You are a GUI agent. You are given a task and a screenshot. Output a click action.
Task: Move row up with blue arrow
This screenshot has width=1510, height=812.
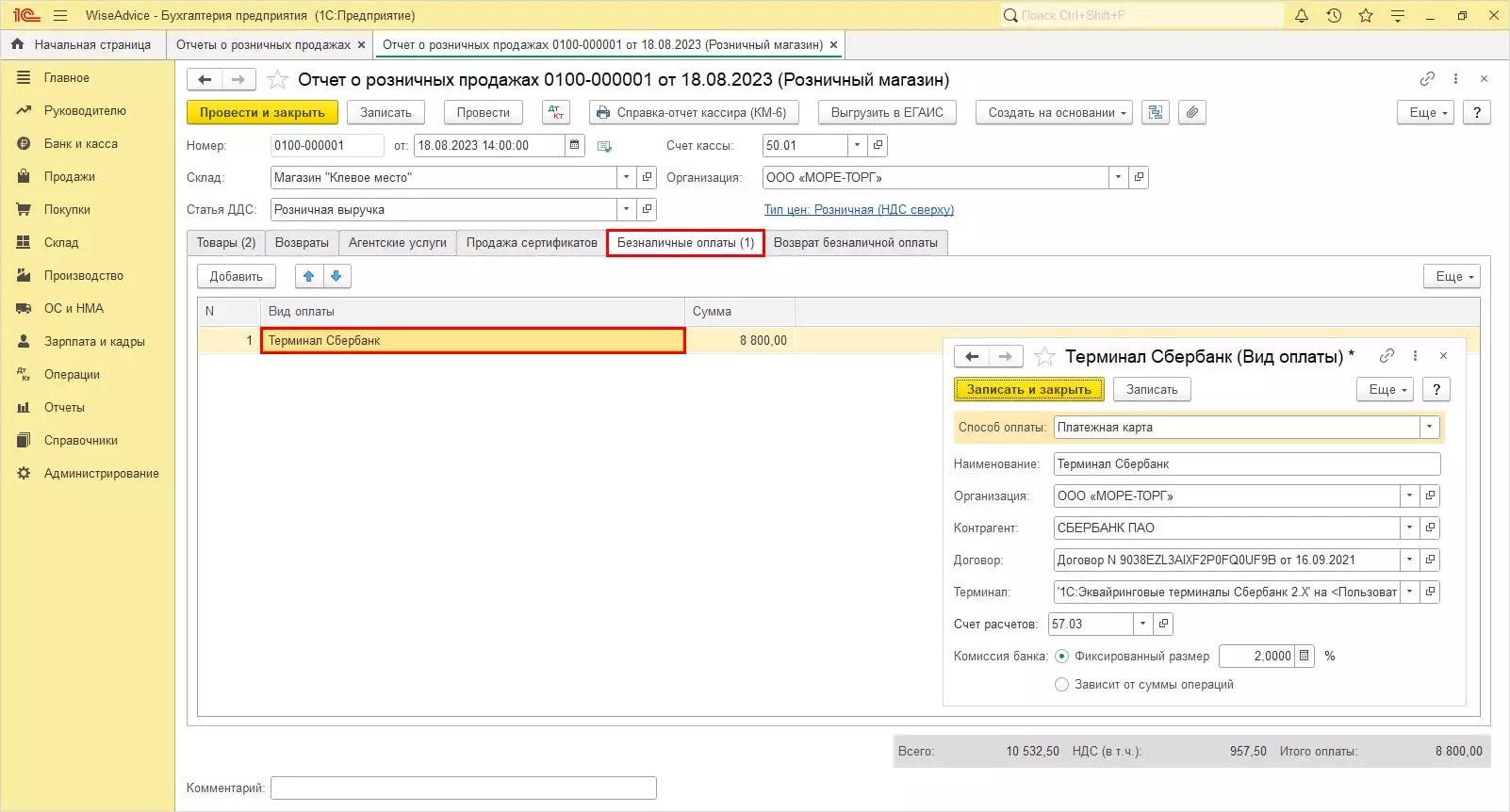pyautogui.click(x=309, y=276)
